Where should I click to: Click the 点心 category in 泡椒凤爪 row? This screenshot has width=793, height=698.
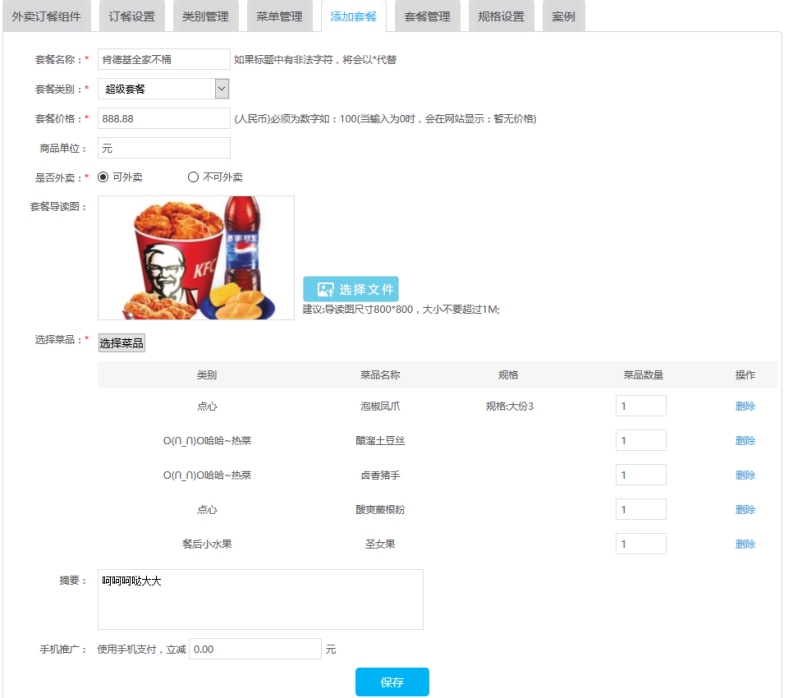click(207, 406)
